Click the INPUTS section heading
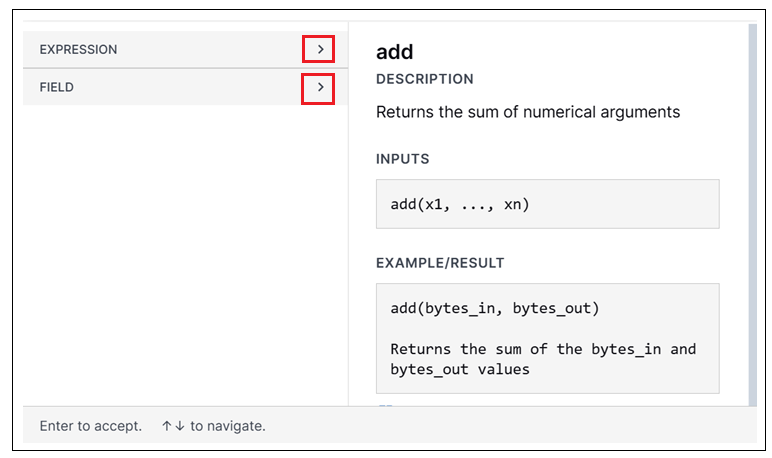Viewport: 772px width, 458px height. (x=402, y=159)
